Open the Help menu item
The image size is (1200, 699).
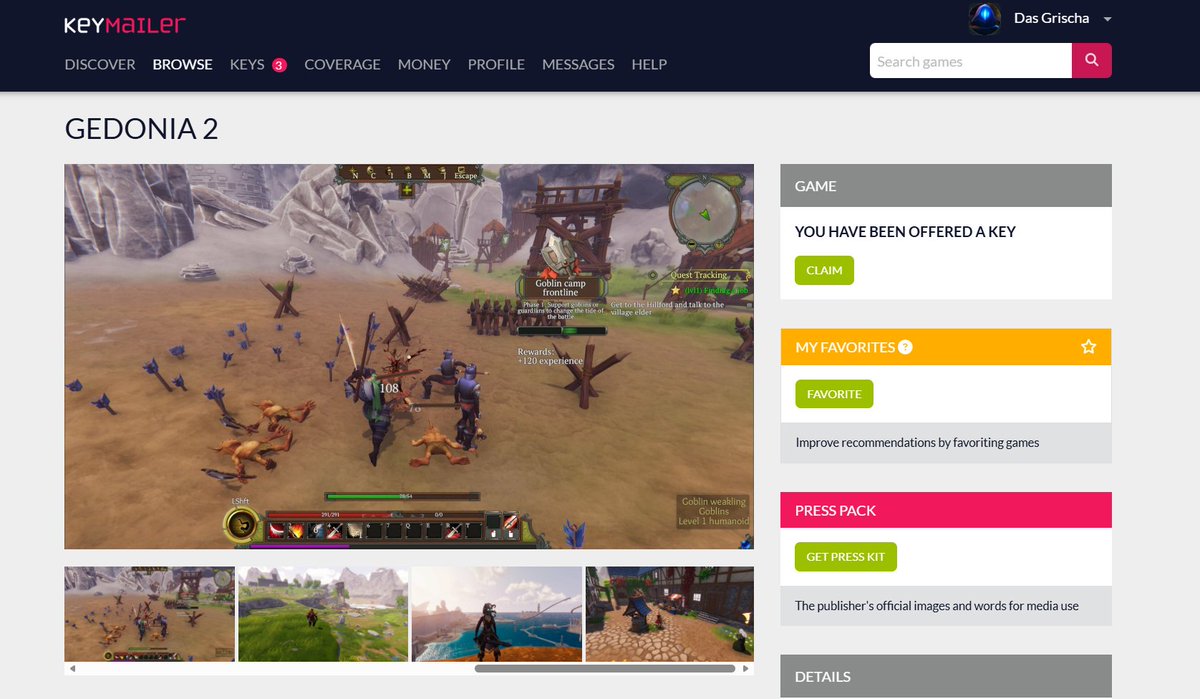click(649, 64)
